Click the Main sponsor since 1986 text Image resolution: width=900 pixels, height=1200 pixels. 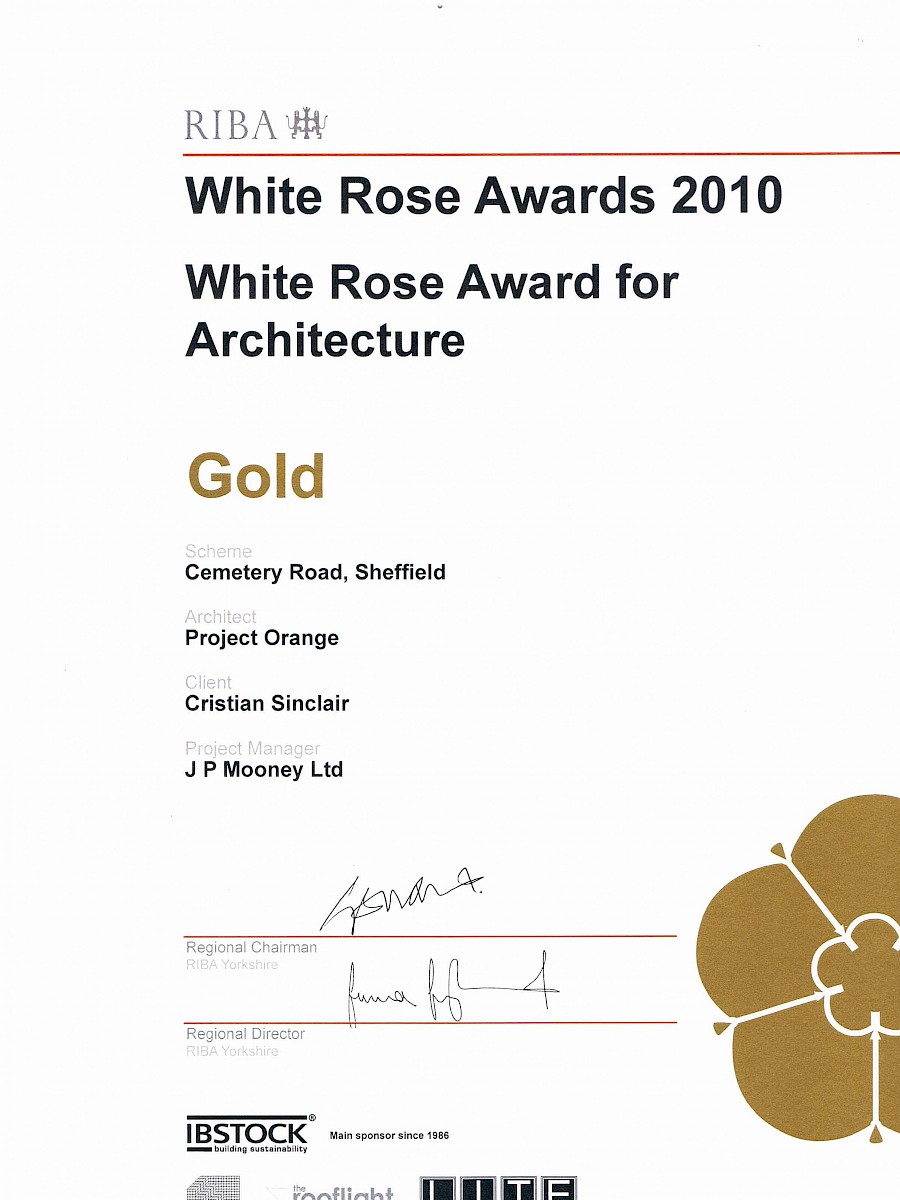point(389,1135)
